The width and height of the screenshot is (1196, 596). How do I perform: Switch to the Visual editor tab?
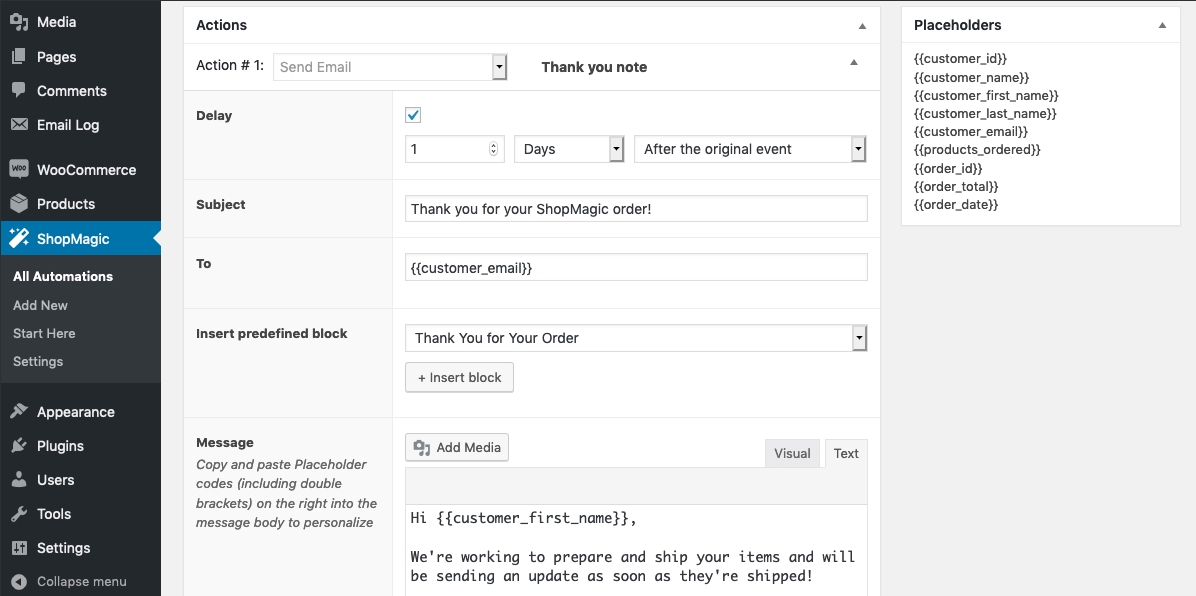coord(792,453)
